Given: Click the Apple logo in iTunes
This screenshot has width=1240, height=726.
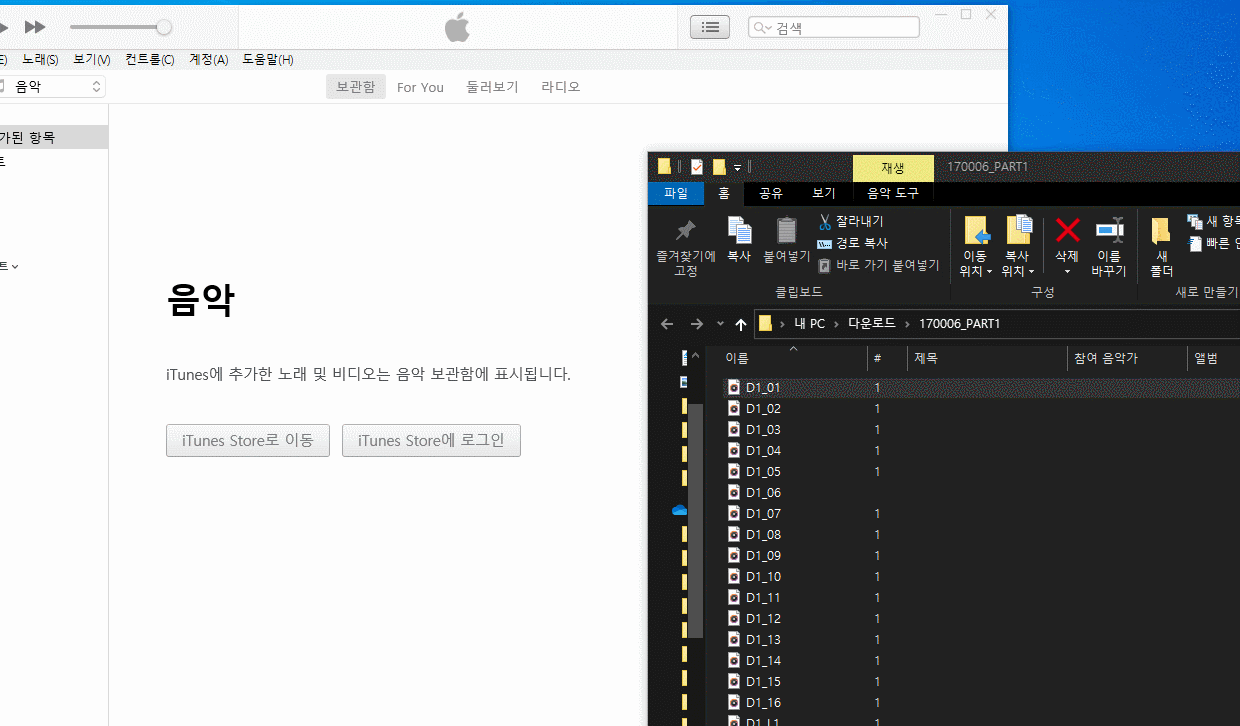Looking at the screenshot, I should [457, 27].
